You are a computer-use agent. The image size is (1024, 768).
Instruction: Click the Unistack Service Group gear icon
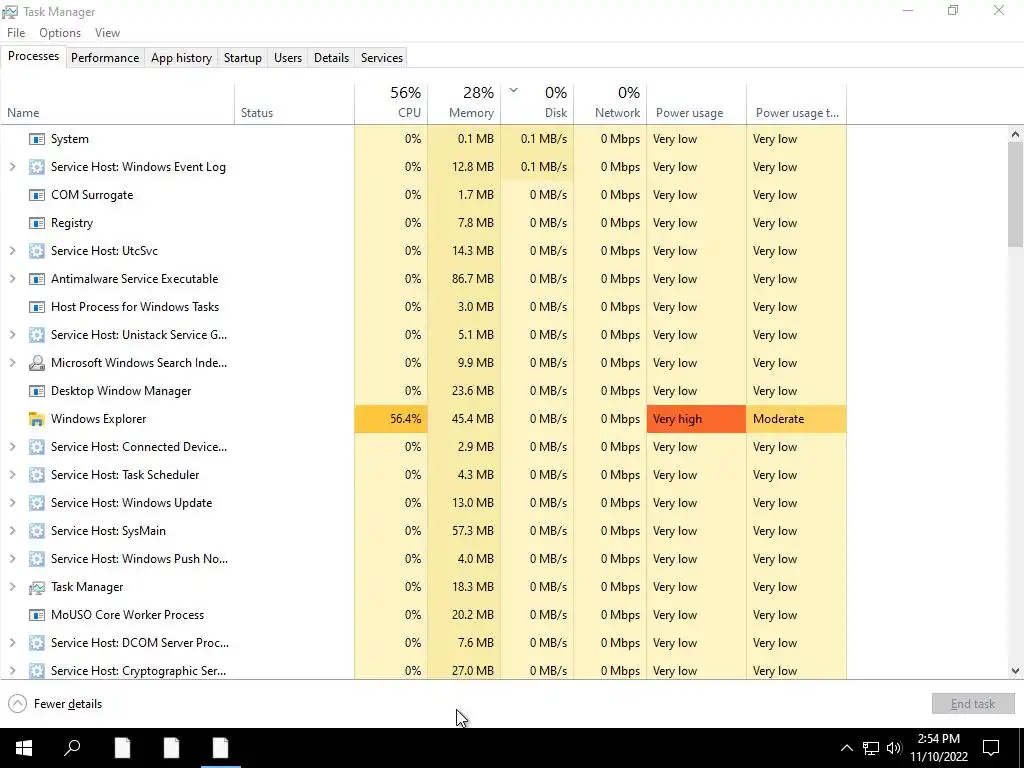(x=37, y=335)
